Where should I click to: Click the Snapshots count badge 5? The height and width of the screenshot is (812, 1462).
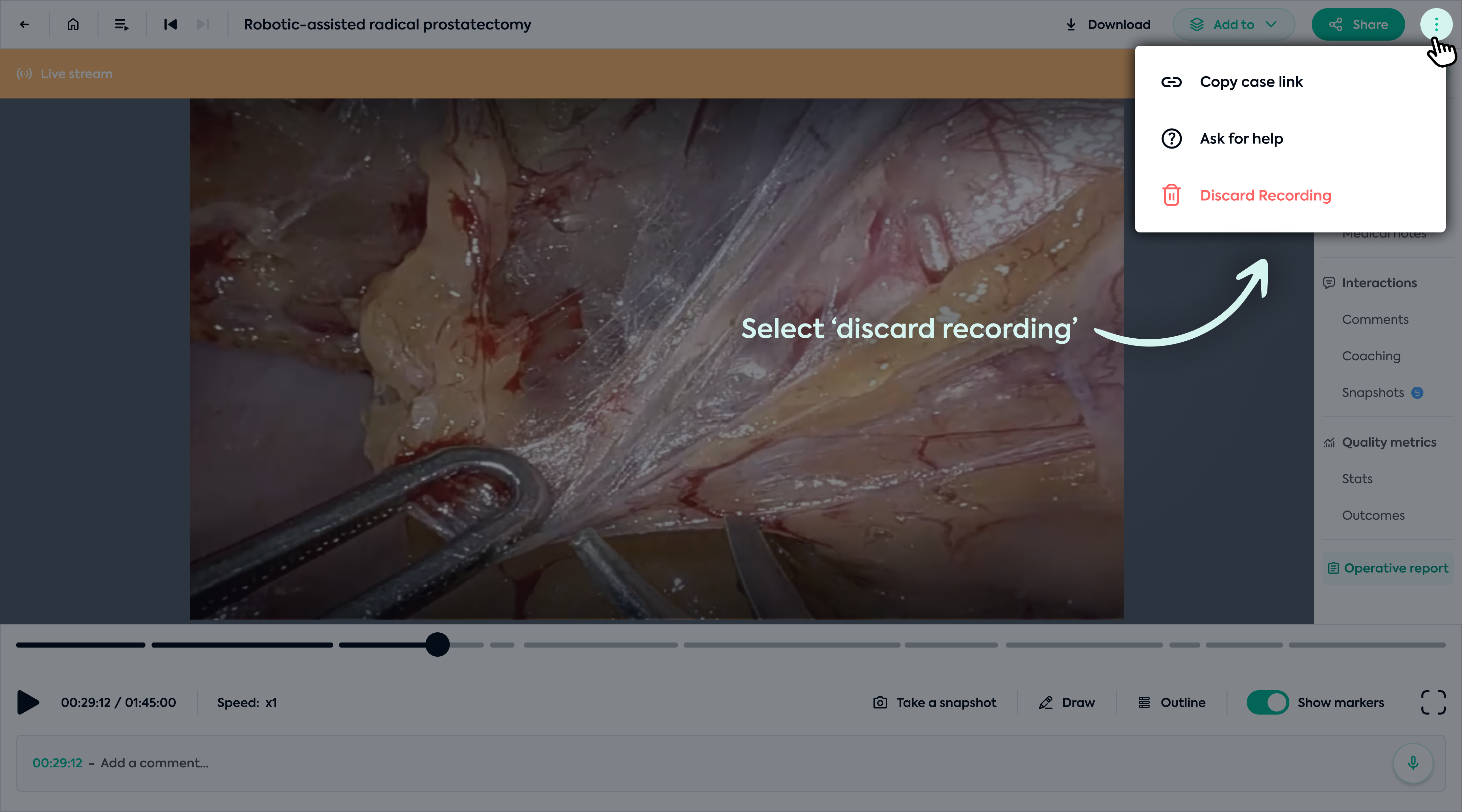pos(1417,393)
